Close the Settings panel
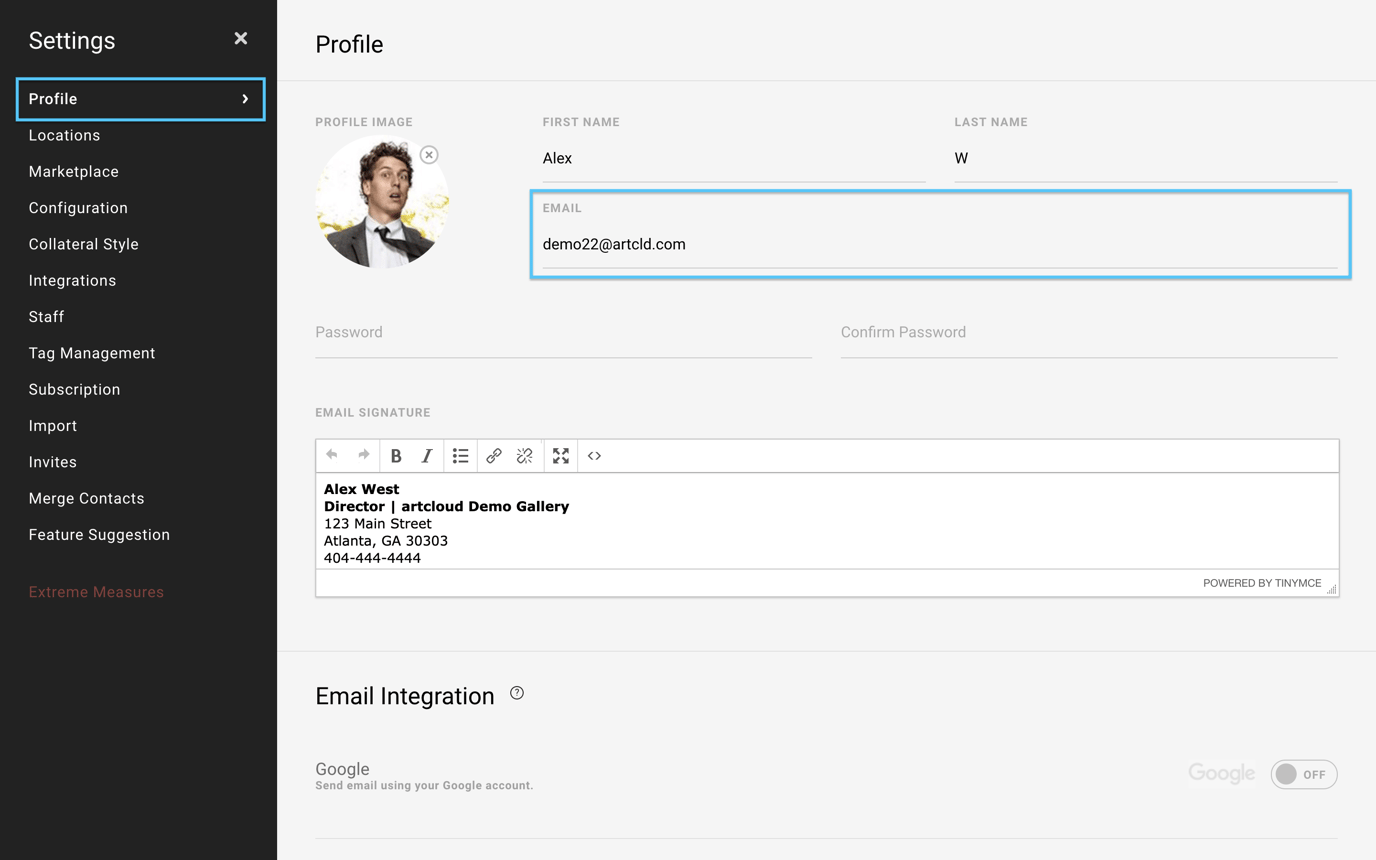This screenshot has height=860, width=1376. coord(241,39)
